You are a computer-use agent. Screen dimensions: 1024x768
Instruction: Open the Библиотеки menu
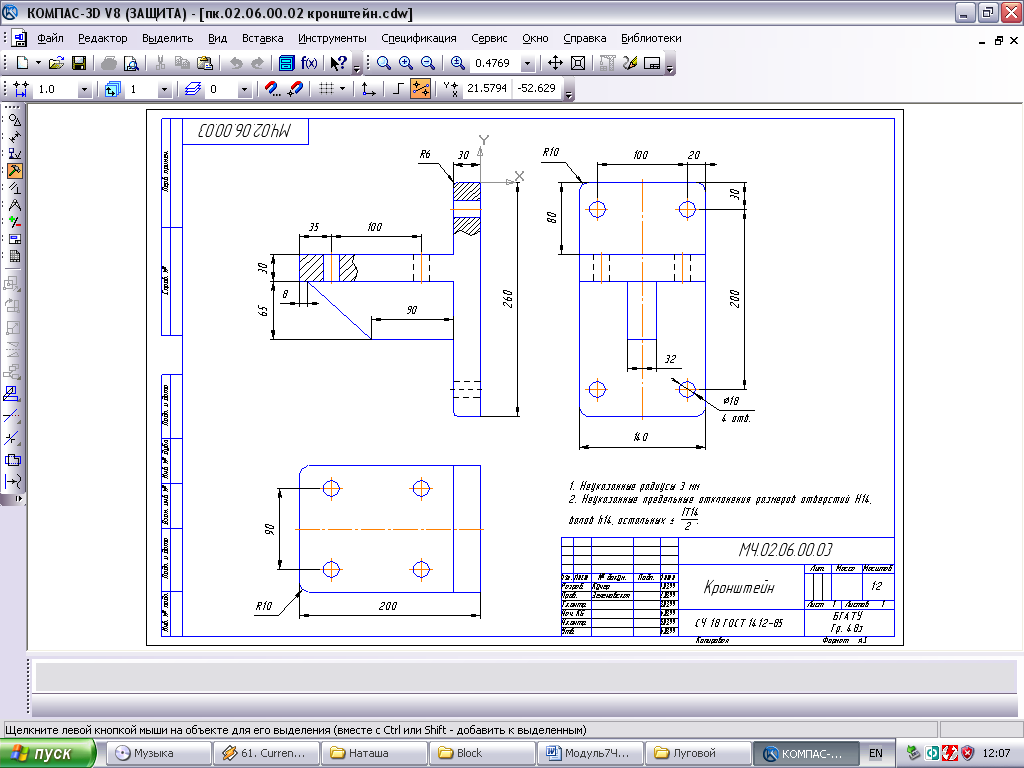pyautogui.click(x=651, y=38)
